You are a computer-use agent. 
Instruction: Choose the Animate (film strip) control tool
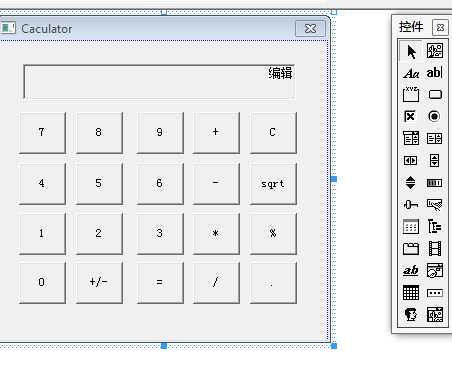pos(435,249)
